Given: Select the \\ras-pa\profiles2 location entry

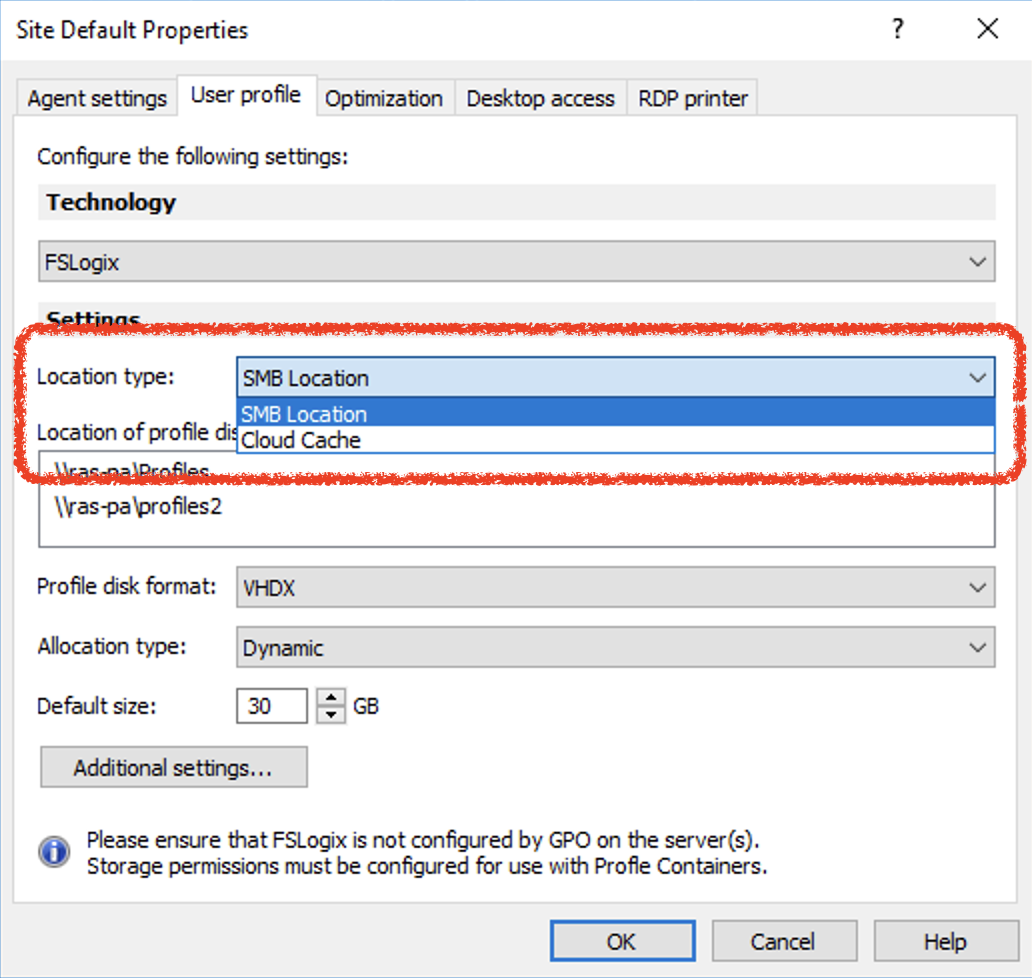Looking at the screenshot, I should (138, 506).
